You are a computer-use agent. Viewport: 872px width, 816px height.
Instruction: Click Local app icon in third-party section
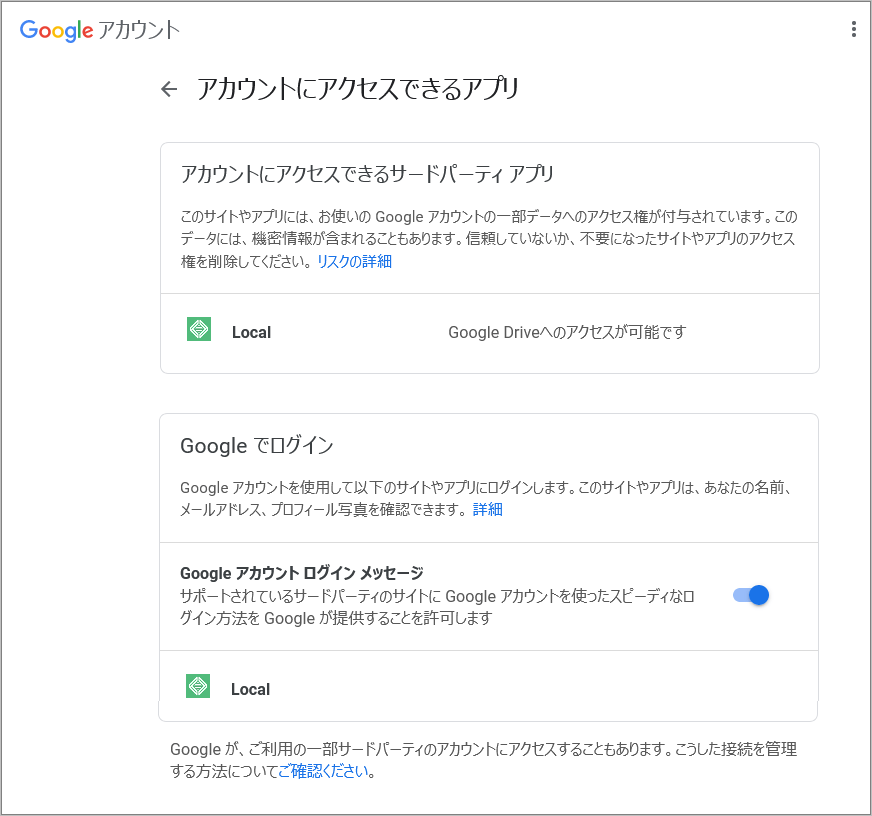pyautogui.click(x=199, y=329)
